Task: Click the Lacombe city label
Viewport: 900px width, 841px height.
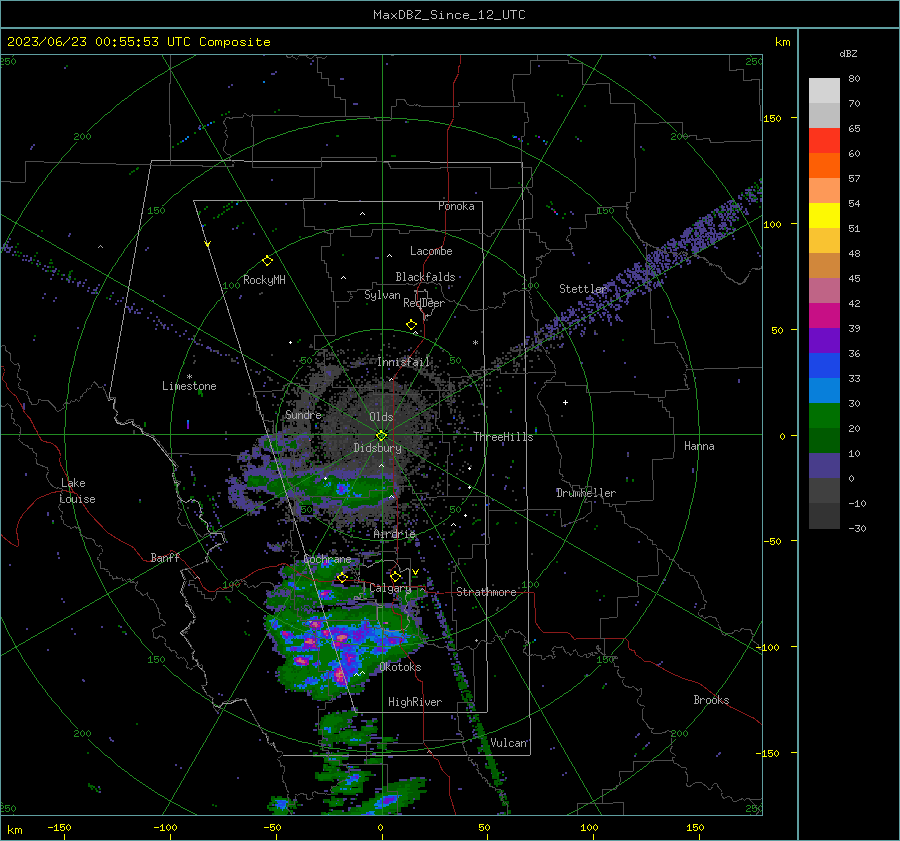Action: pos(431,251)
